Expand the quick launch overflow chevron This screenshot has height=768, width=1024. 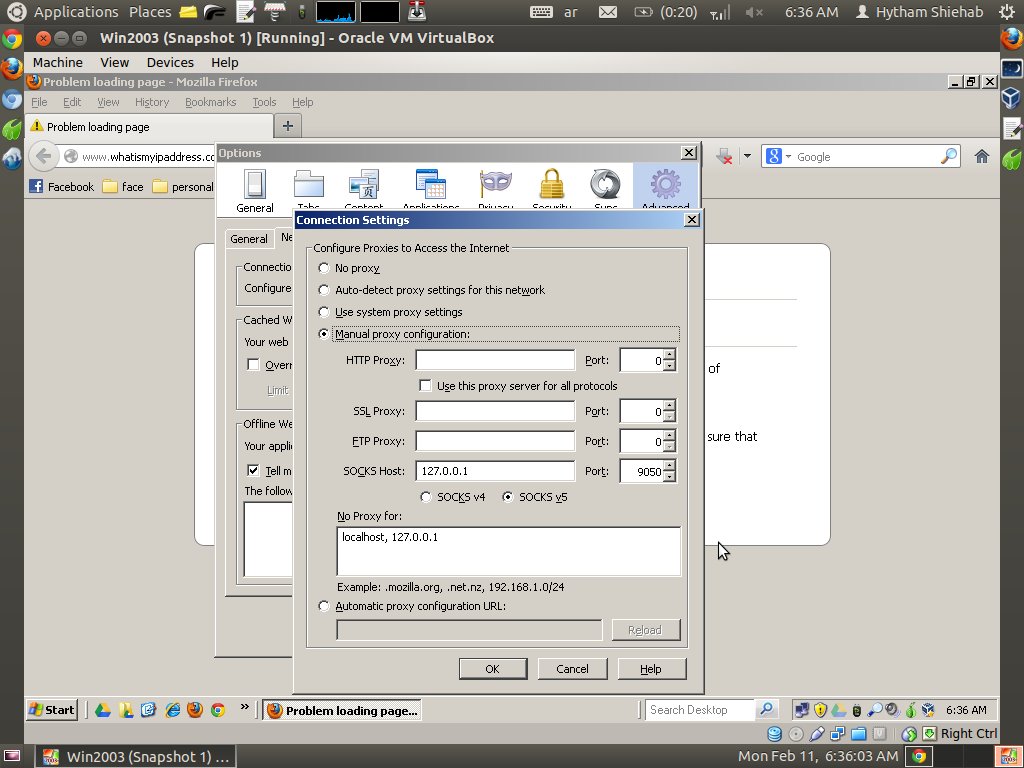244,706
